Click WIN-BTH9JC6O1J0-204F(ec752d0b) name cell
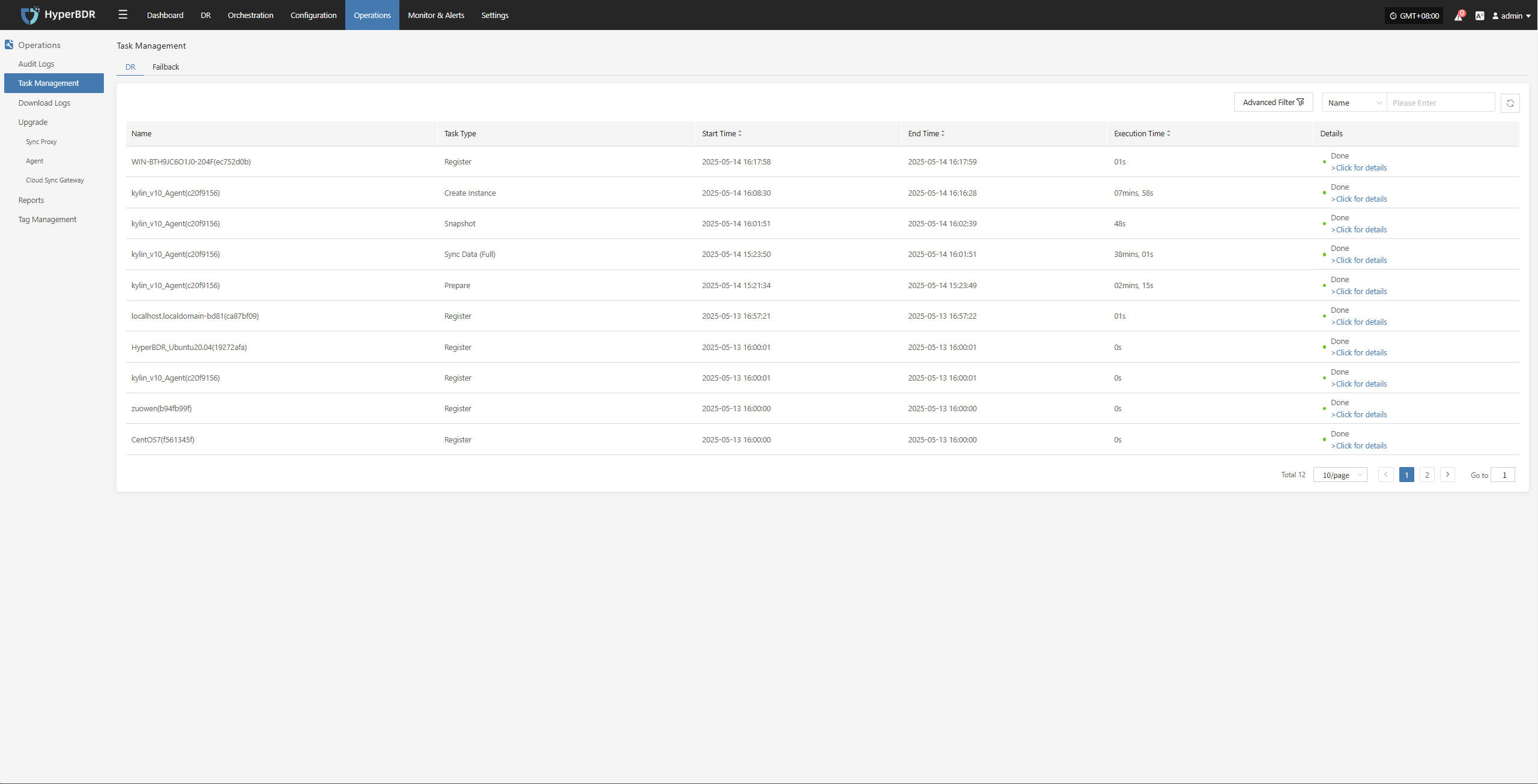 (x=191, y=161)
